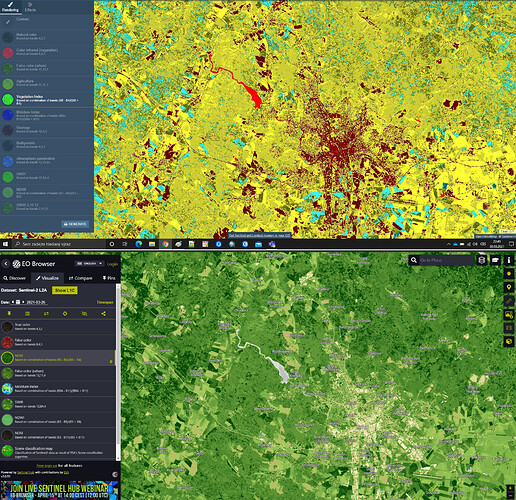516x500 pixels.
Task: Select the NDSI layer in EO Browser
Action: [x=58, y=435]
